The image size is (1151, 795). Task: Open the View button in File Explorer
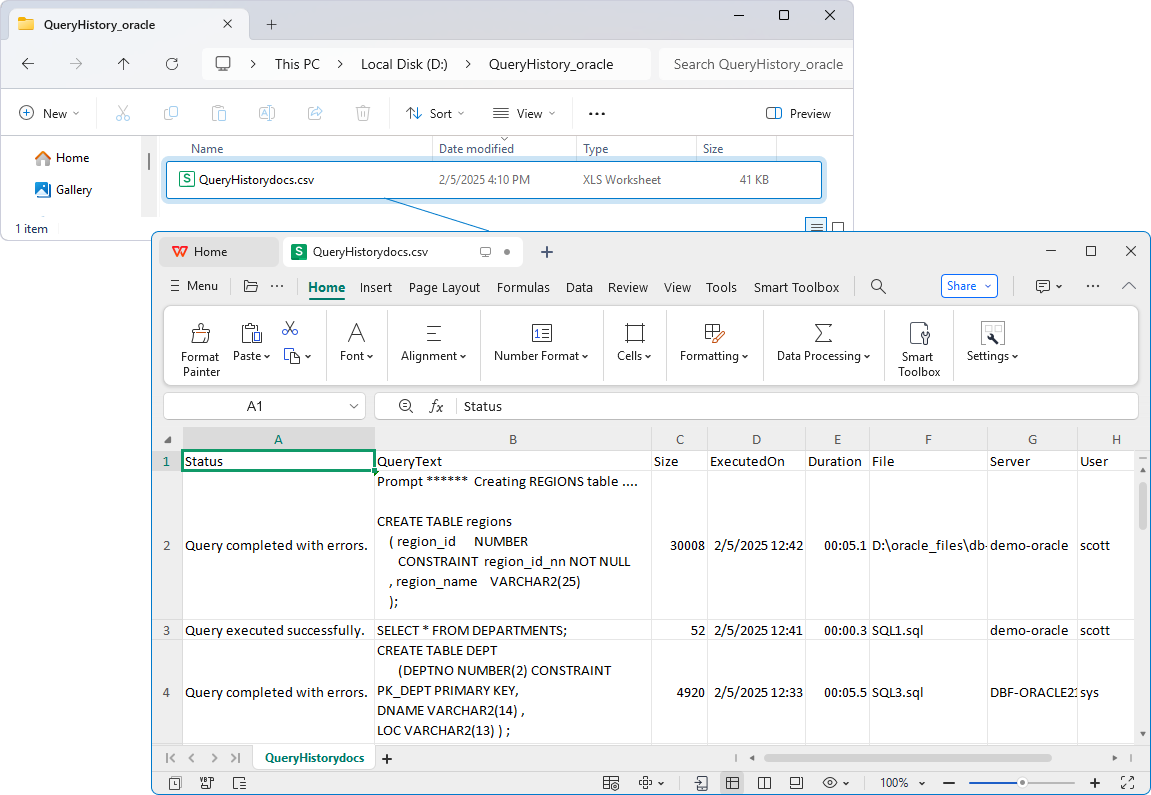pyautogui.click(x=524, y=114)
